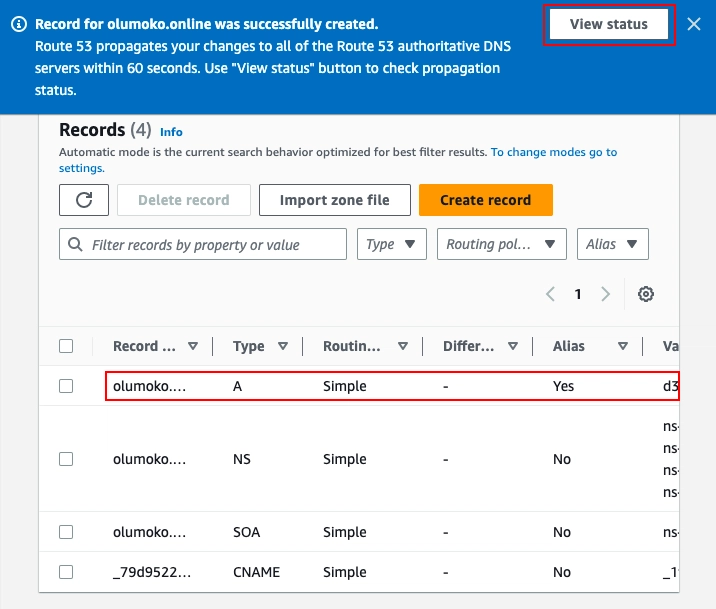Image resolution: width=716 pixels, height=609 pixels.
Task: Click the refresh records icon button
Action: (x=84, y=200)
